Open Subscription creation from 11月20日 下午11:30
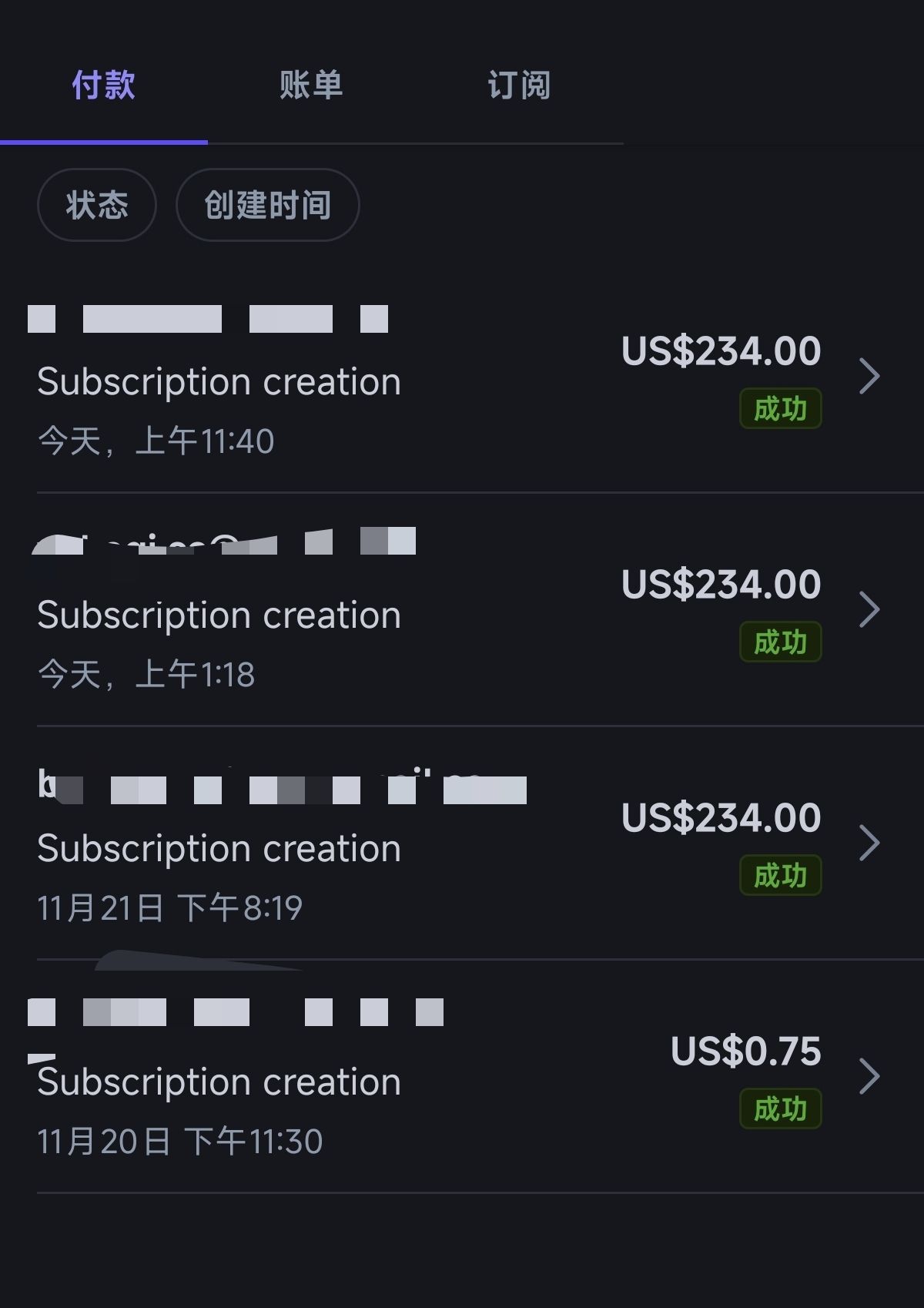The width and height of the screenshot is (924, 1308). coord(219,1082)
